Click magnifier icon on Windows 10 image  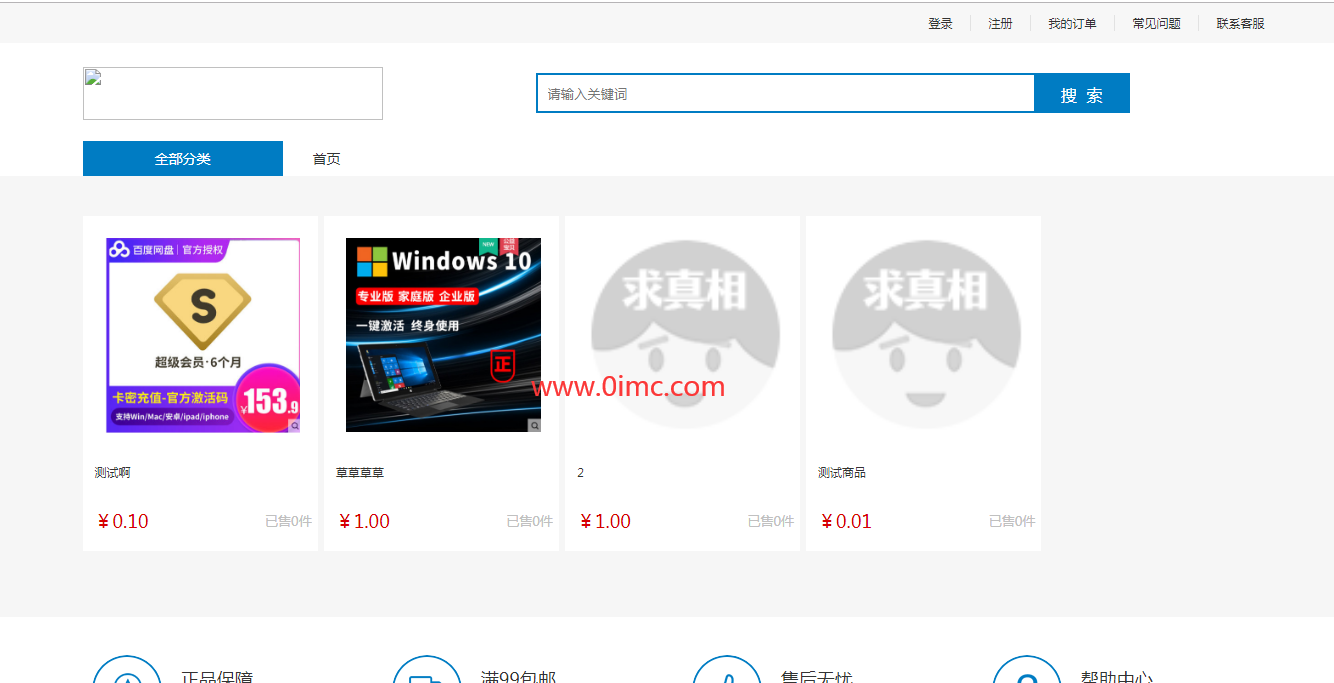[535, 426]
